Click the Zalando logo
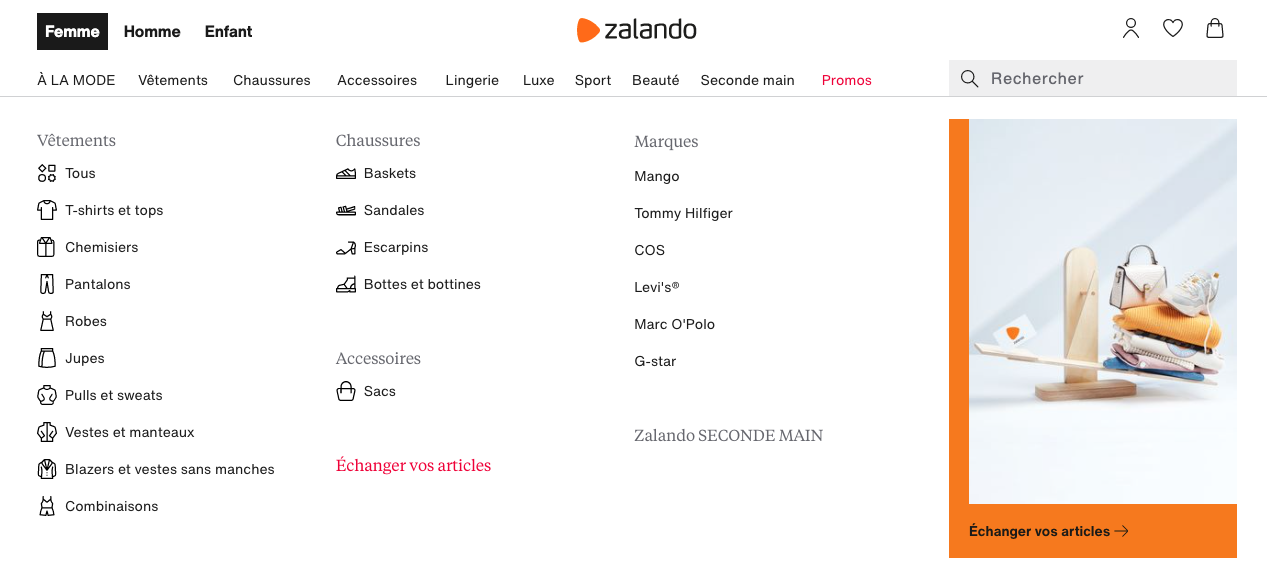Screen dimensions: 1267x574 coord(637,30)
